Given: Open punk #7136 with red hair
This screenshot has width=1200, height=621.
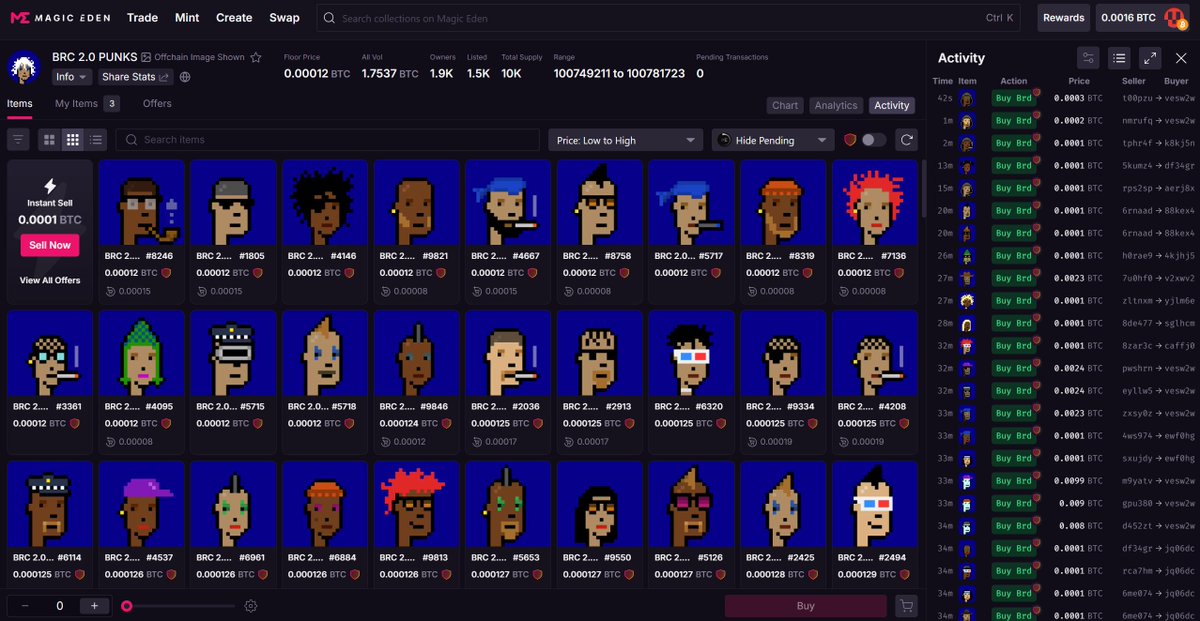Looking at the screenshot, I should coord(874,203).
